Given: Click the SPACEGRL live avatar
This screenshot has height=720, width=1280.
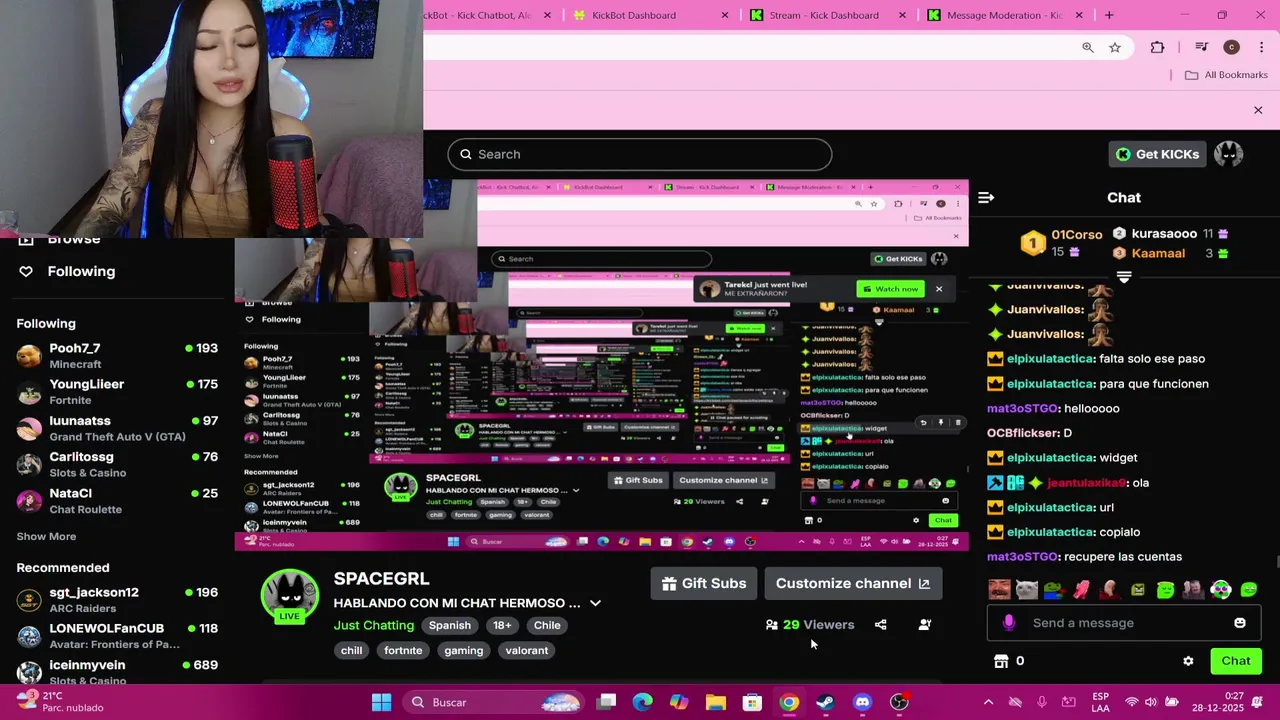Looking at the screenshot, I should click(290, 598).
